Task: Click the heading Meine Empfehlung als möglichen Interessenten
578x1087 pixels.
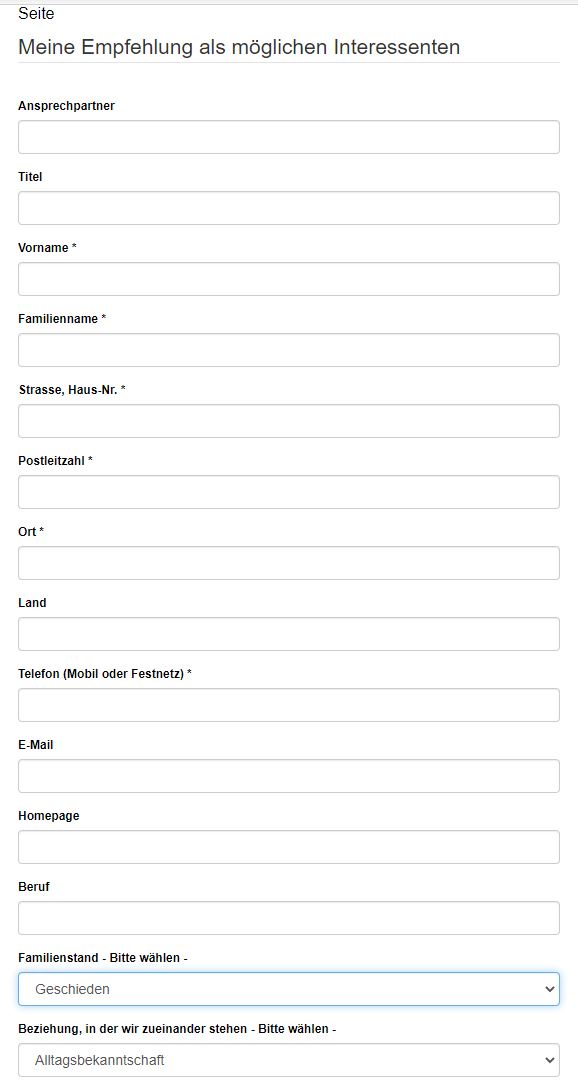Action: pos(239,47)
